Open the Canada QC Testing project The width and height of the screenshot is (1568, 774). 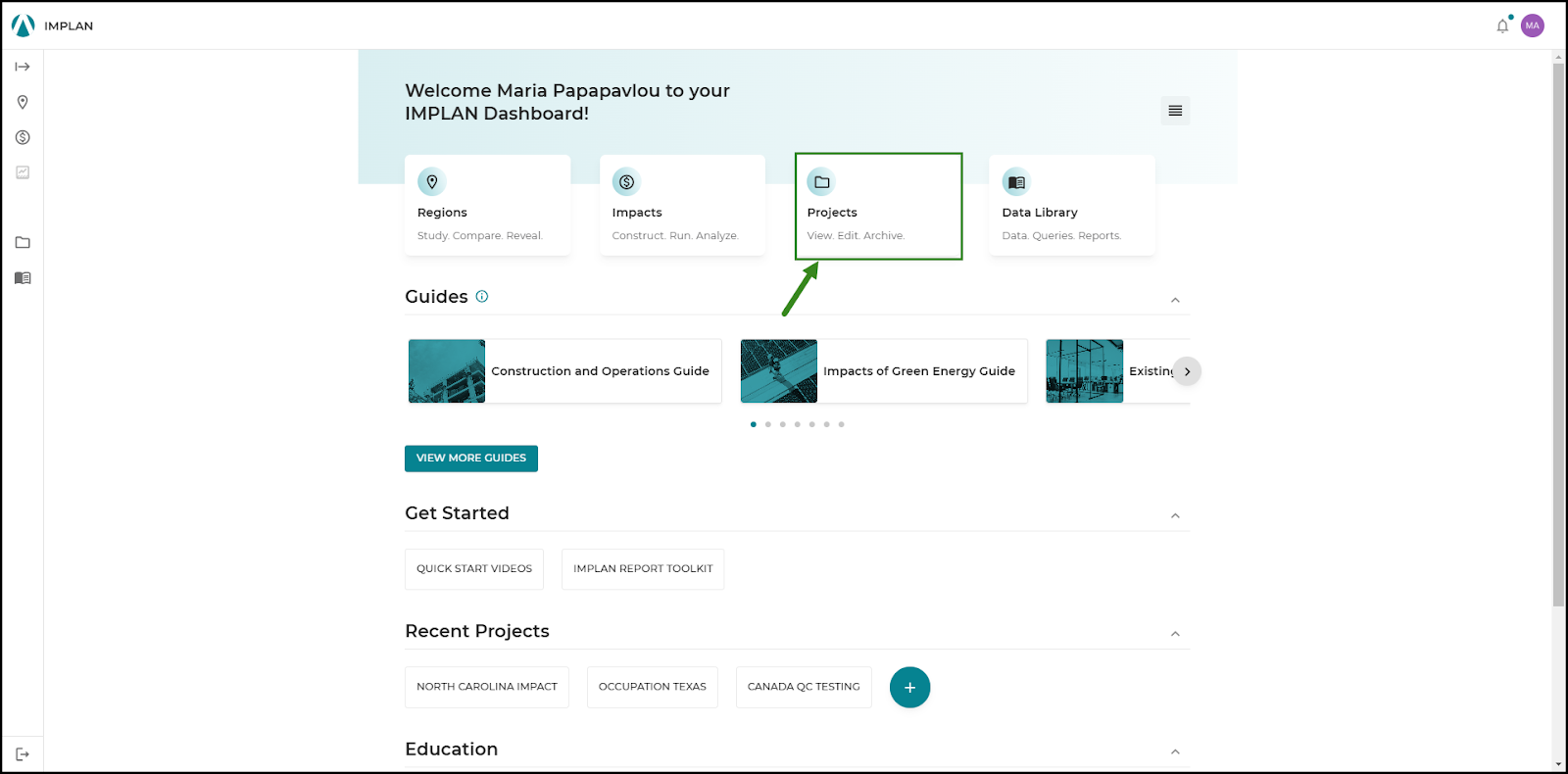[x=804, y=687]
